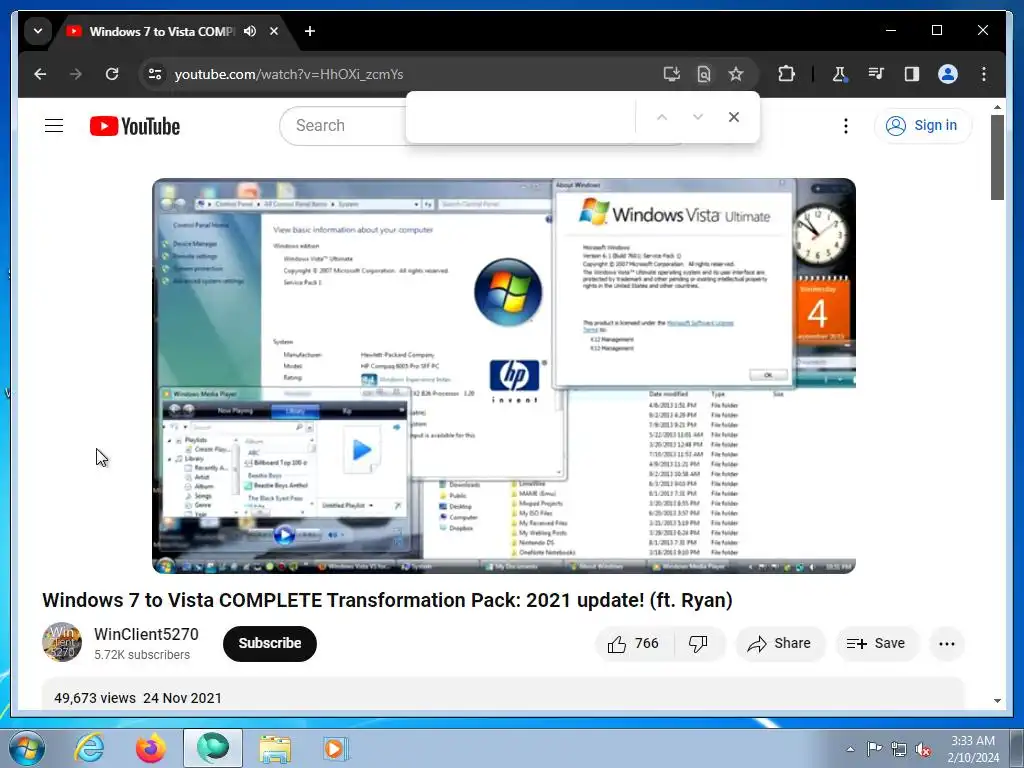Open the Chrome three-dot menu

click(984, 74)
